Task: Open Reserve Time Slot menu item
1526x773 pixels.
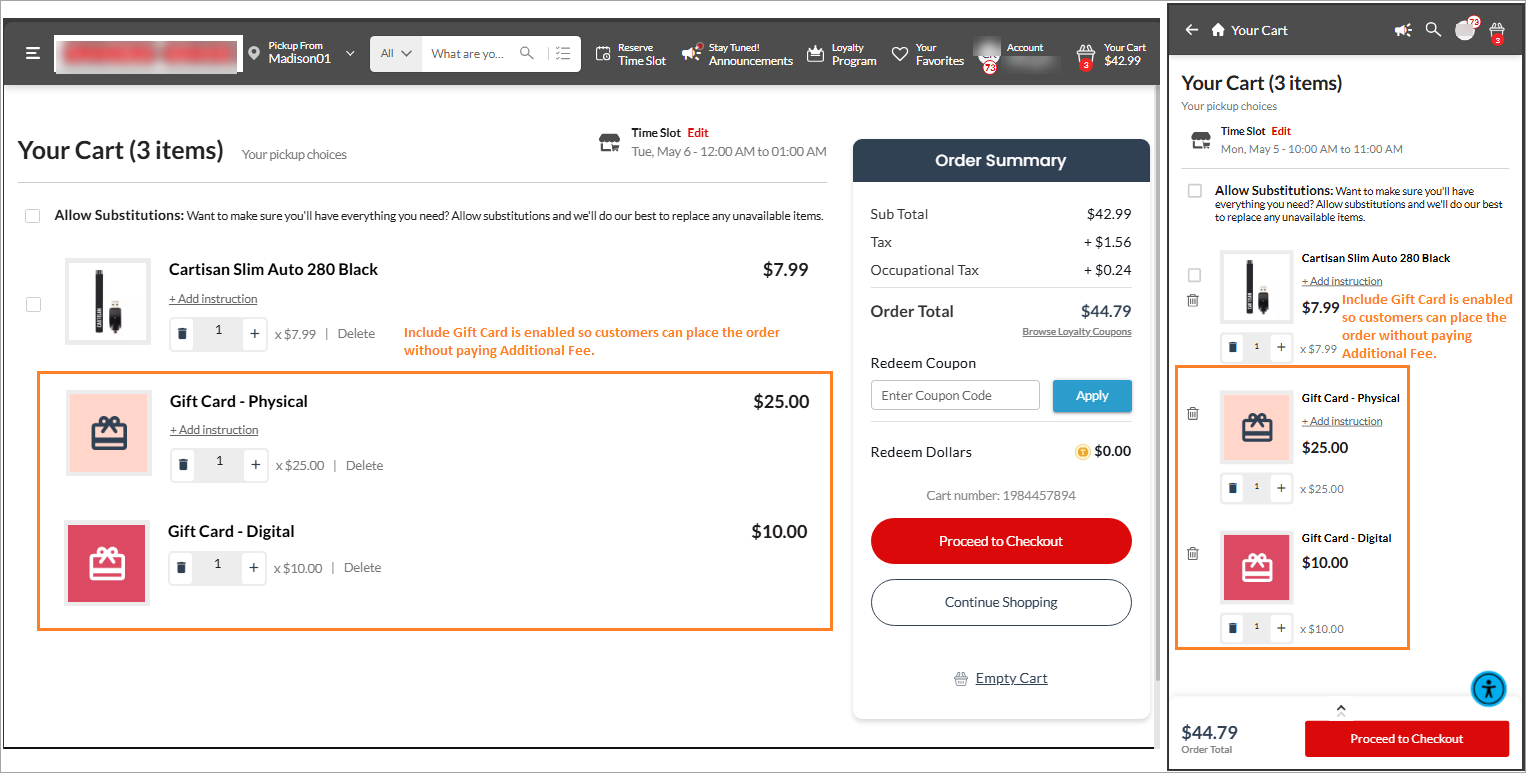Action: [630, 53]
